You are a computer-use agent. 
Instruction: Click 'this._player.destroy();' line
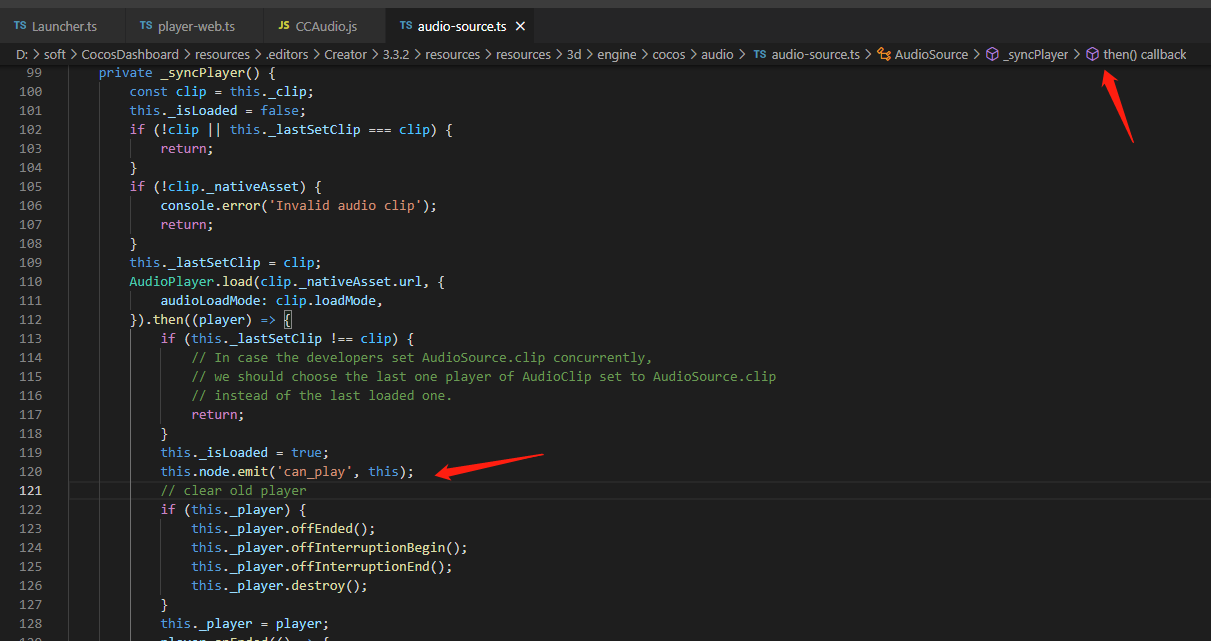(x=279, y=585)
